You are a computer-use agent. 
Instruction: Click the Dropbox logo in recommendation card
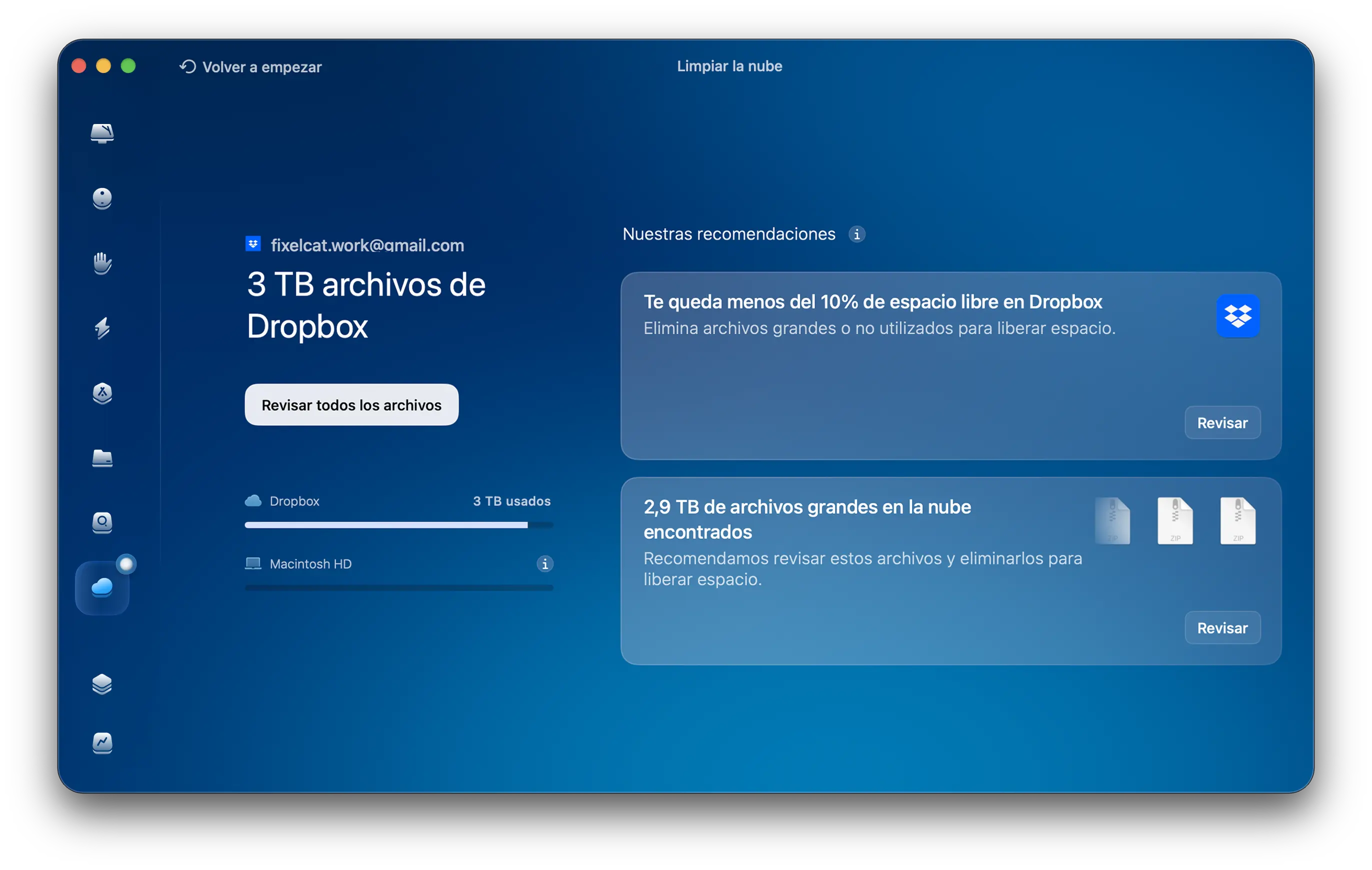pyautogui.click(x=1237, y=316)
